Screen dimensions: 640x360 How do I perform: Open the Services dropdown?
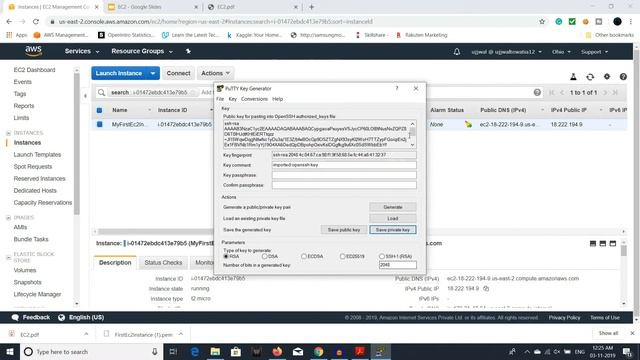coord(82,51)
